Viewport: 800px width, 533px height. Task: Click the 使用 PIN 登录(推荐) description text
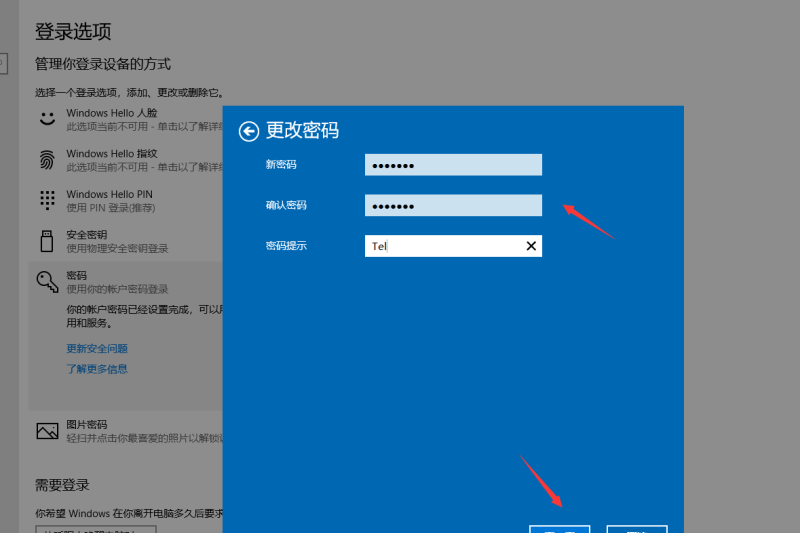pos(111,208)
